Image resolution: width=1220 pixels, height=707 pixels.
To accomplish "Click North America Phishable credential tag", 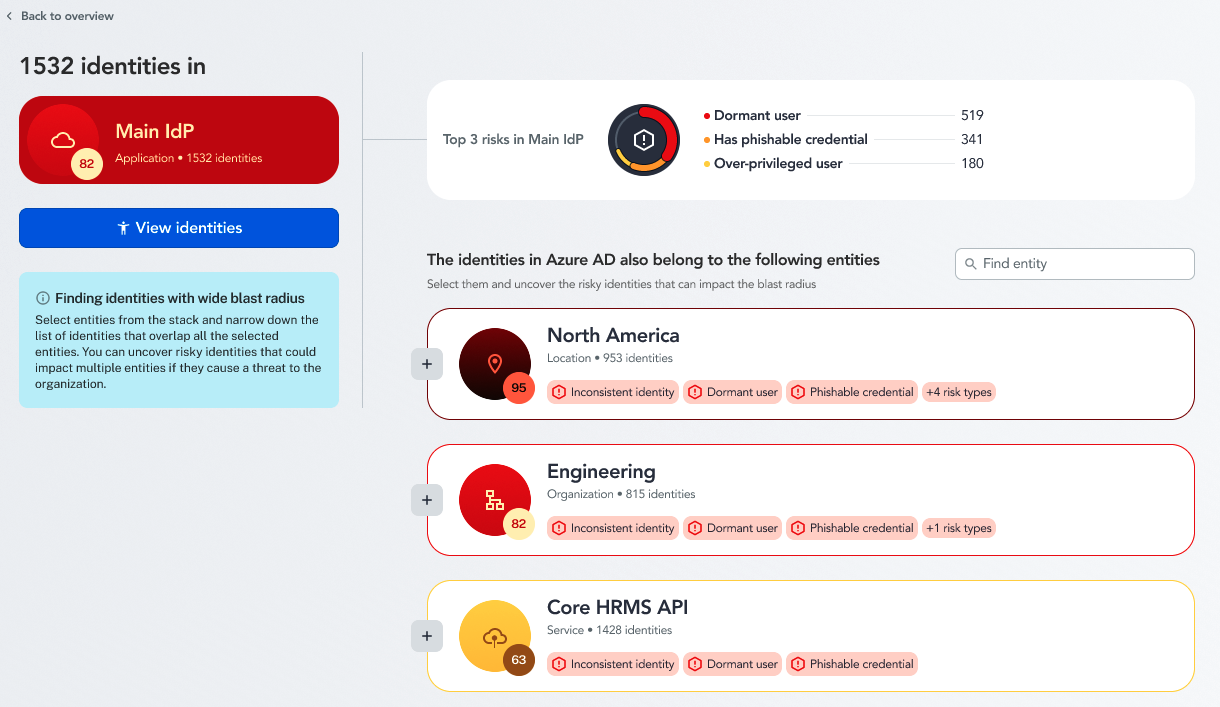I will 853,392.
